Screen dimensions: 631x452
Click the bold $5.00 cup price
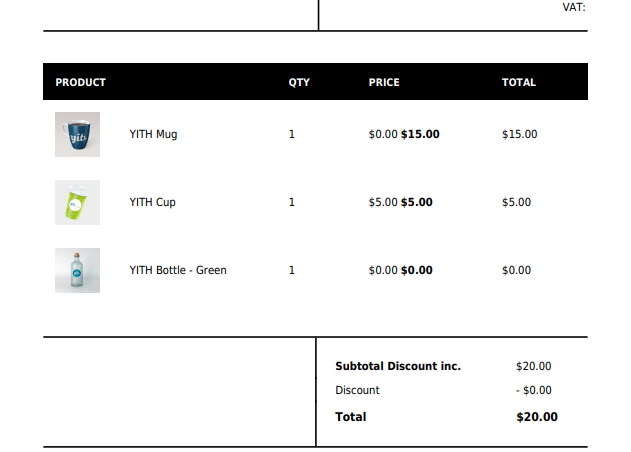417,202
